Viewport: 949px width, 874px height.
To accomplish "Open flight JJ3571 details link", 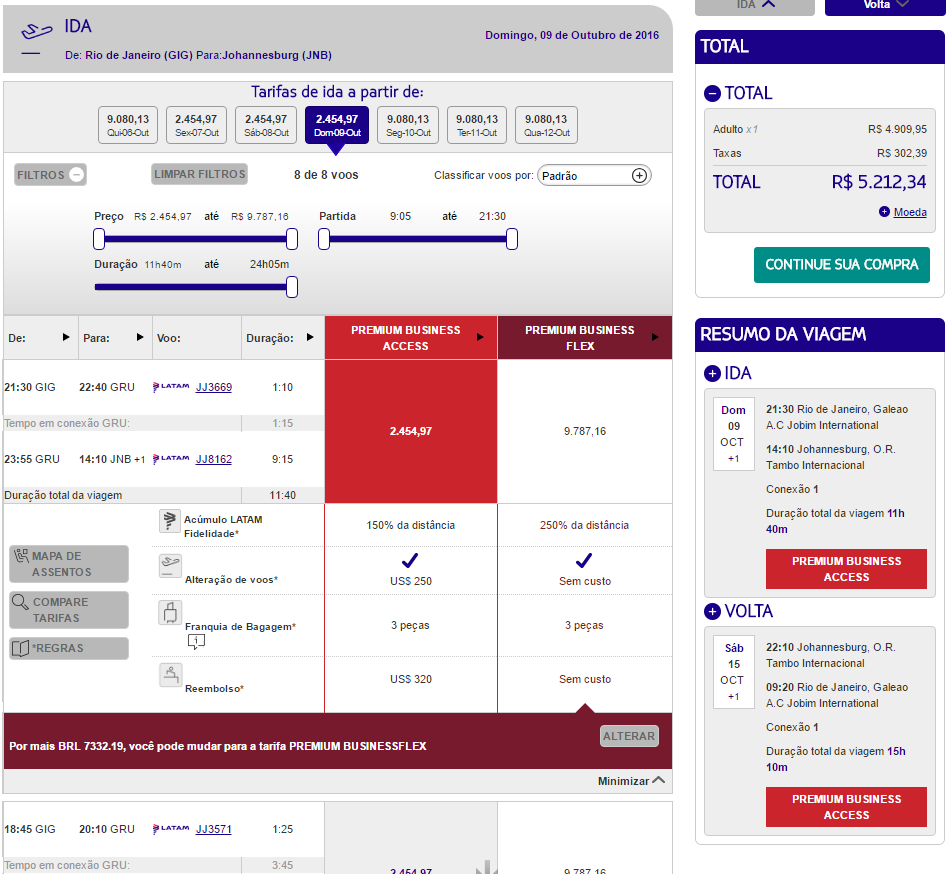I will 214,829.
